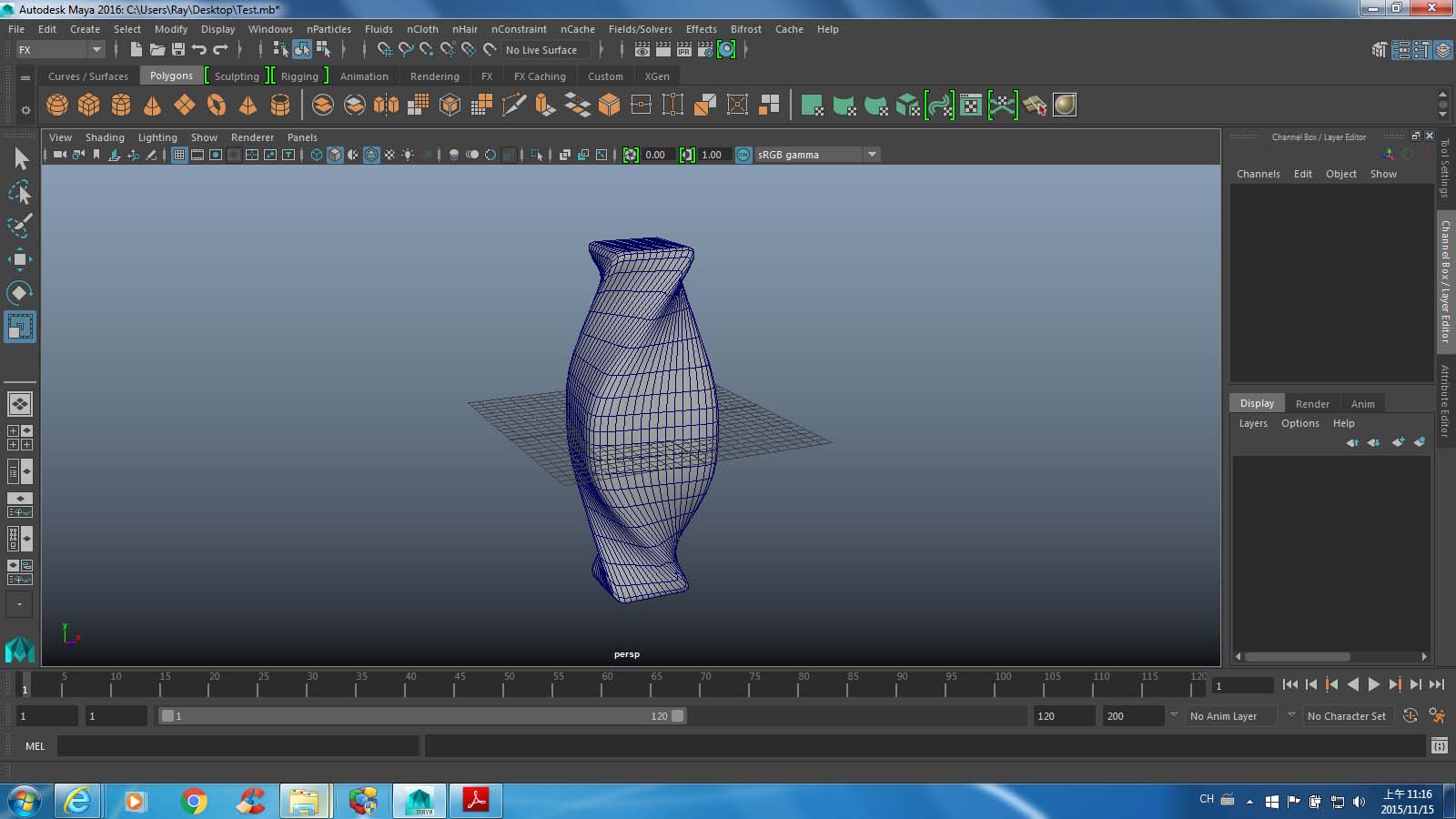Viewport: 1456px width, 819px height.
Task: Open the Layers menu in Layer Editor
Action: pyautogui.click(x=1253, y=423)
